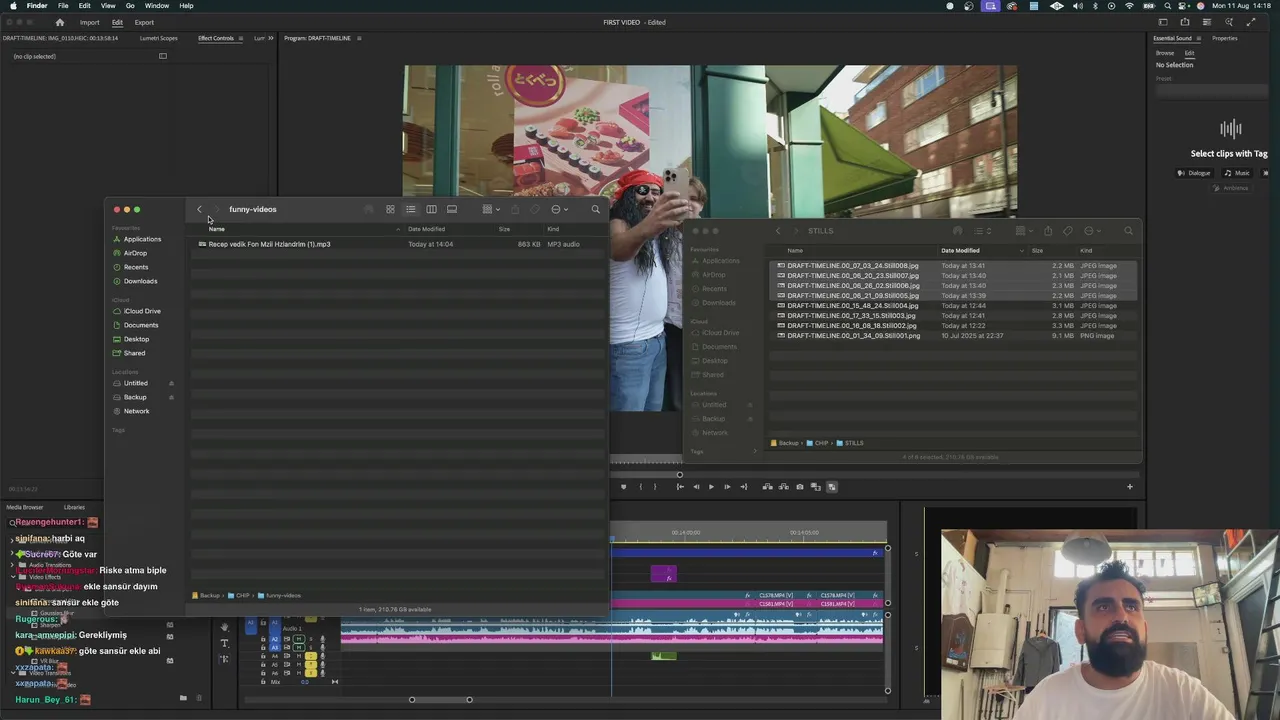
Task: Add marker in Program monitor
Action: tap(623, 487)
